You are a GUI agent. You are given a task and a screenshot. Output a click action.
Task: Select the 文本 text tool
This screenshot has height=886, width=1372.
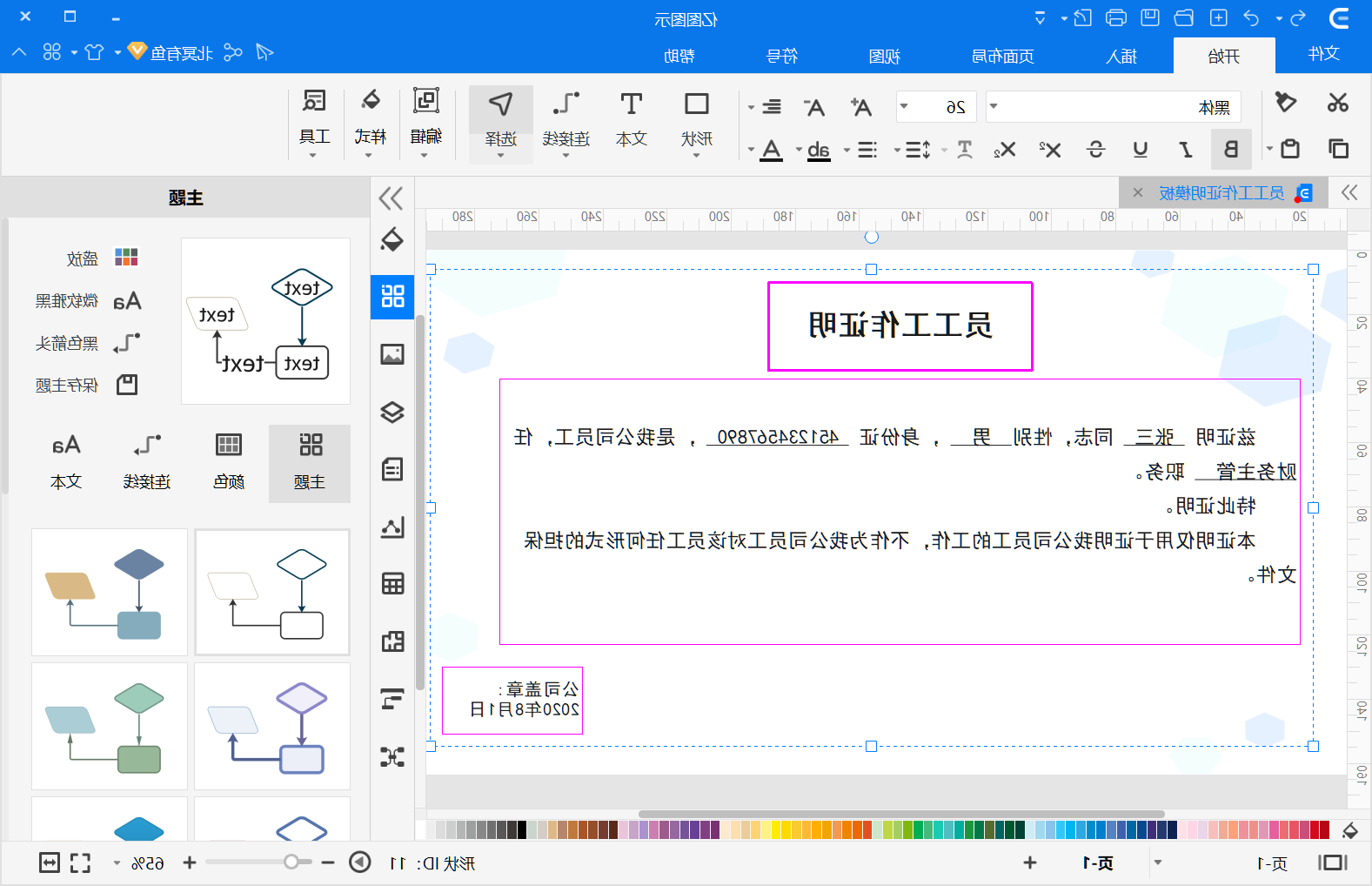click(632, 120)
